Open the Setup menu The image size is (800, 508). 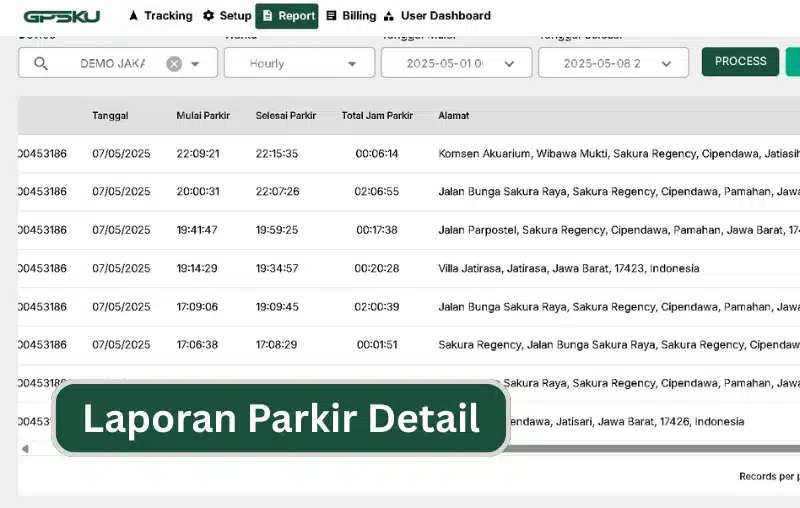[227, 16]
